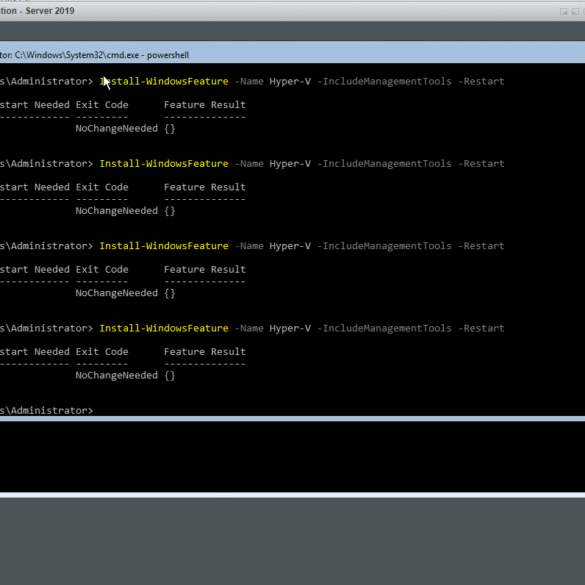Click the right of two small title bar icons
The height and width of the screenshot is (585, 585).
coord(575,12)
